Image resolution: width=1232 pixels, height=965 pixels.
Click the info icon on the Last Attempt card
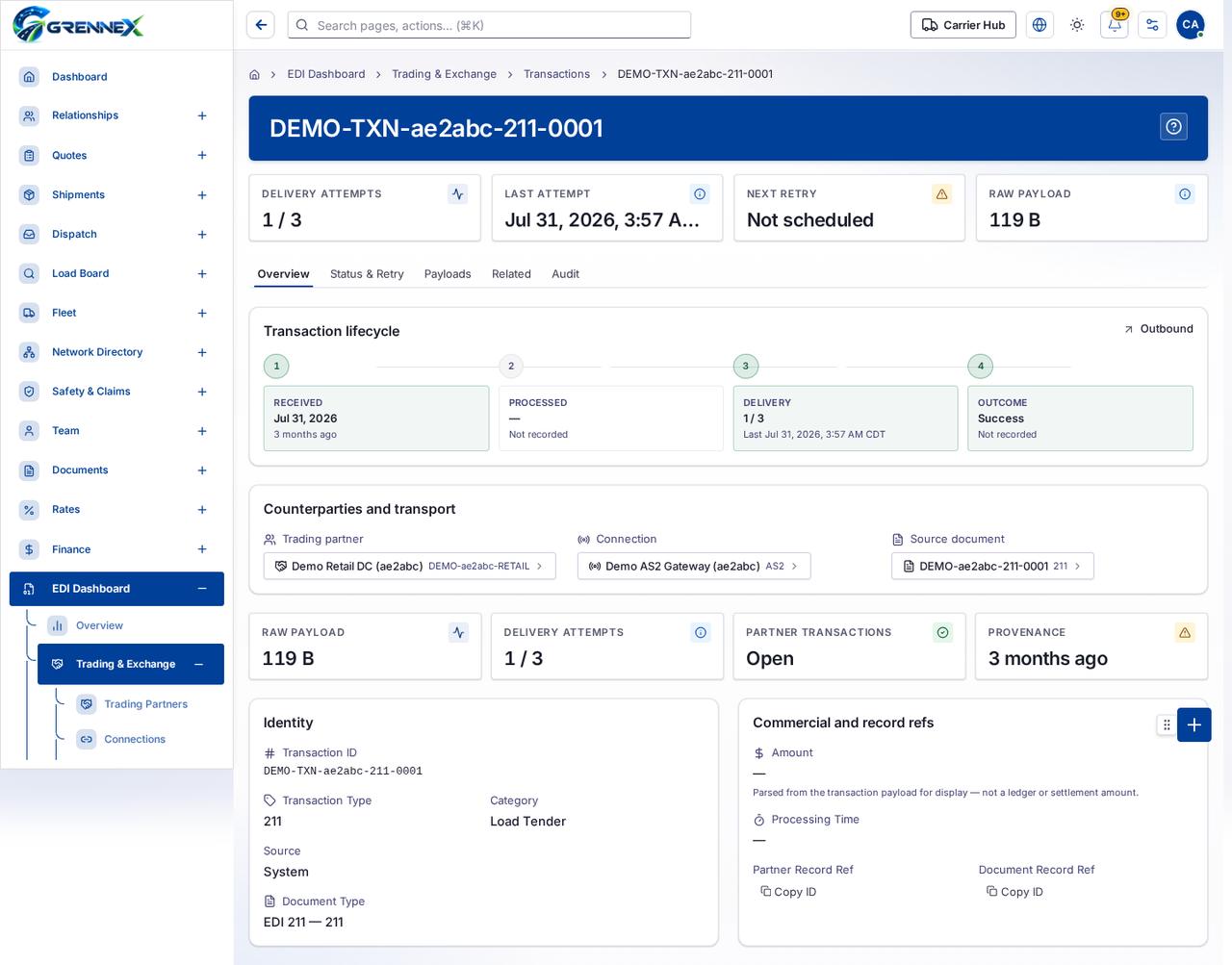pyautogui.click(x=700, y=194)
